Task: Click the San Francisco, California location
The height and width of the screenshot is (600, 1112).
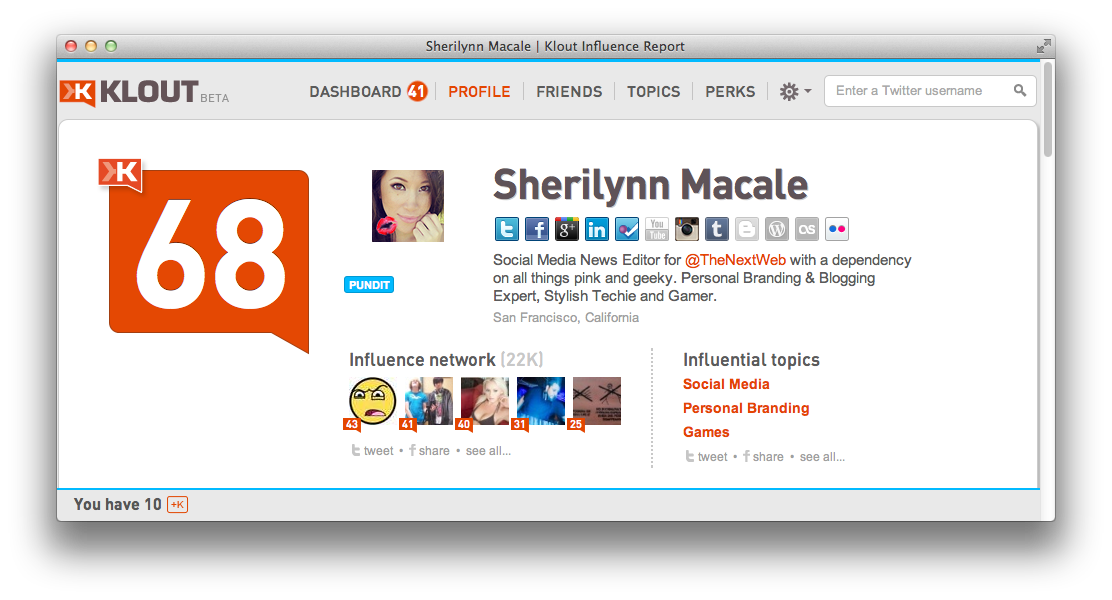Action: [x=566, y=318]
